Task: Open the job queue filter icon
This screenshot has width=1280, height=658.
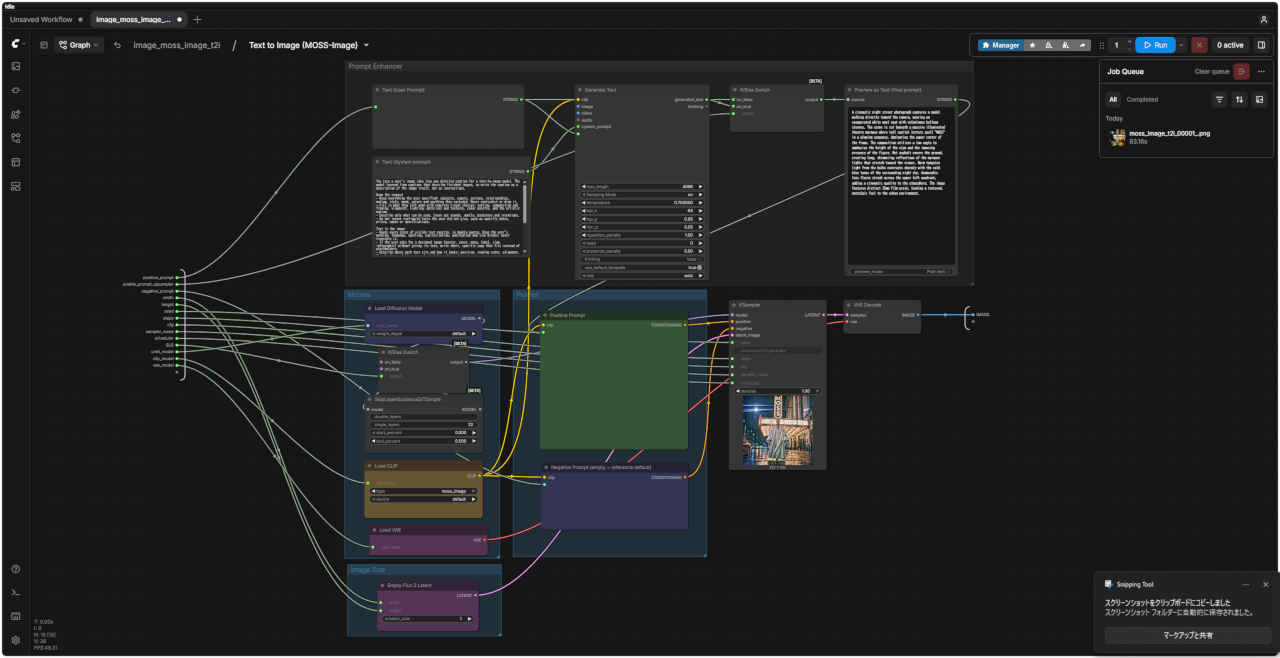Action: [1219, 100]
